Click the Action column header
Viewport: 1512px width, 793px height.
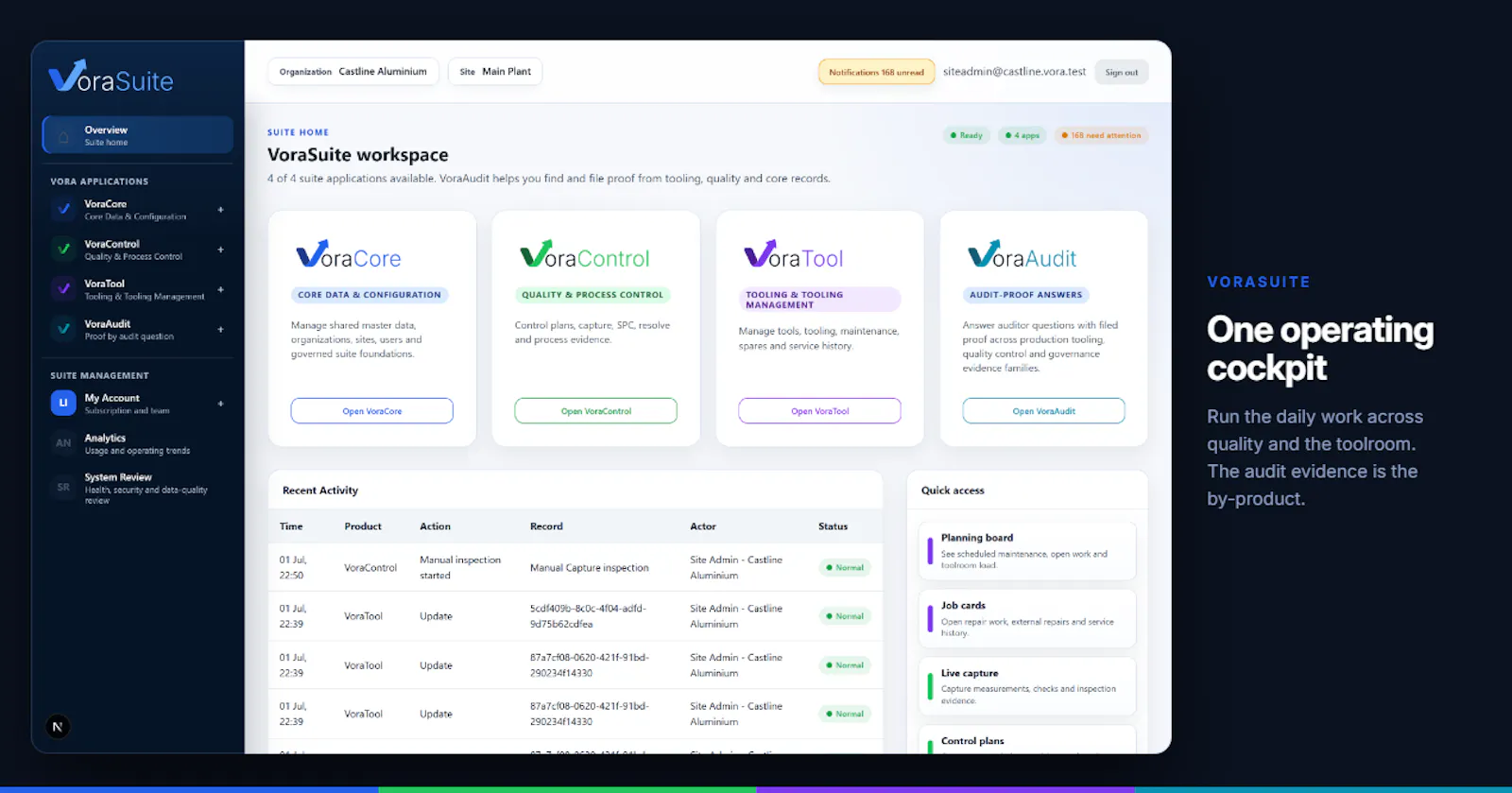435,526
